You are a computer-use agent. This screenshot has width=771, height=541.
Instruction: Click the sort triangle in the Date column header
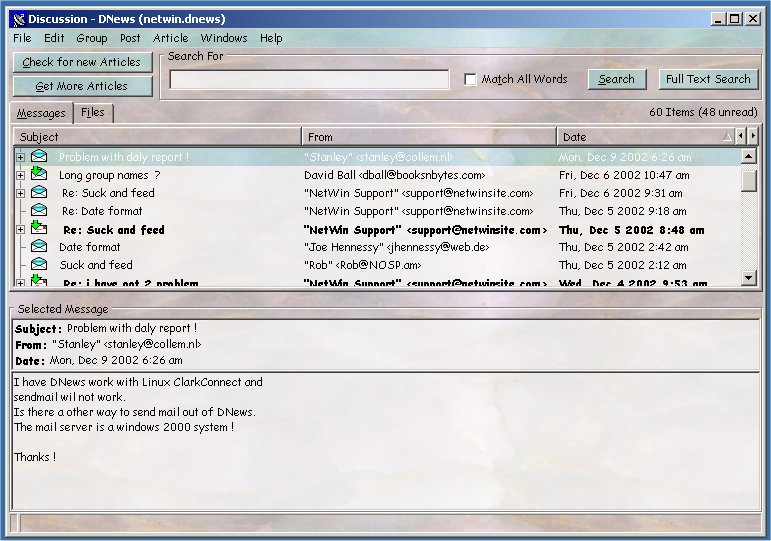coord(727,137)
